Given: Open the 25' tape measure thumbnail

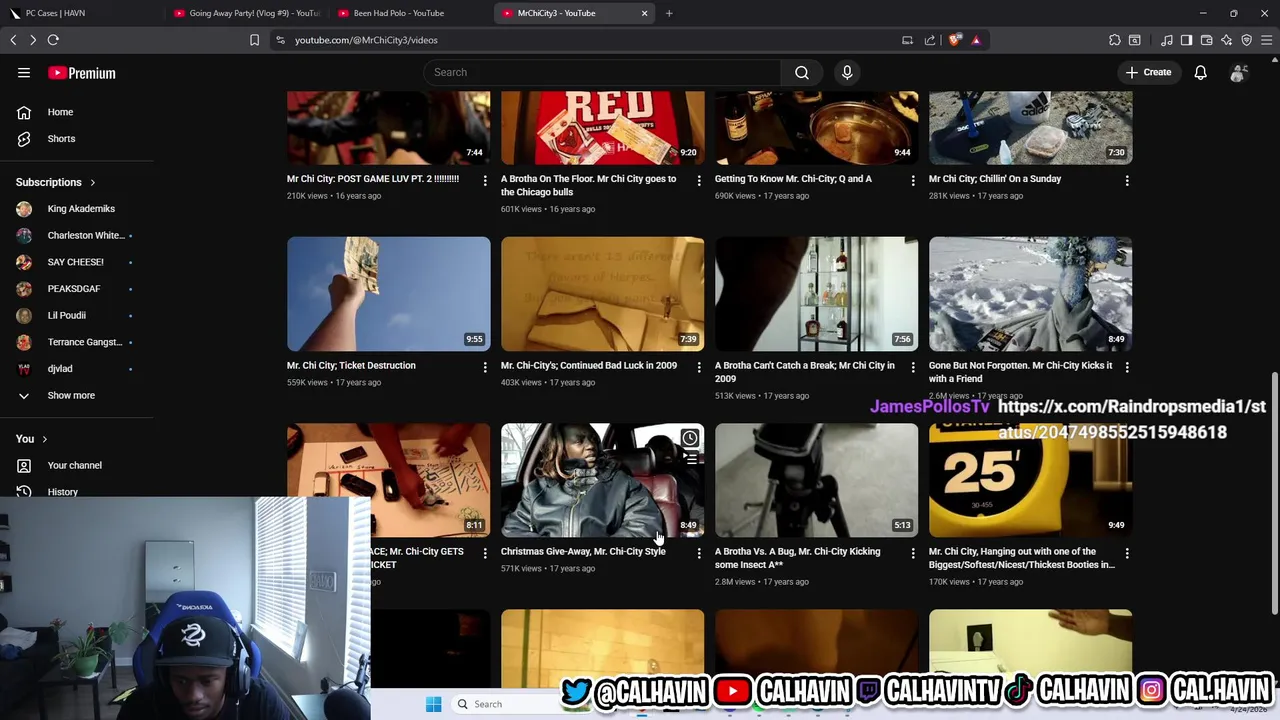Looking at the screenshot, I should pyautogui.click(x=1030, y=480).
